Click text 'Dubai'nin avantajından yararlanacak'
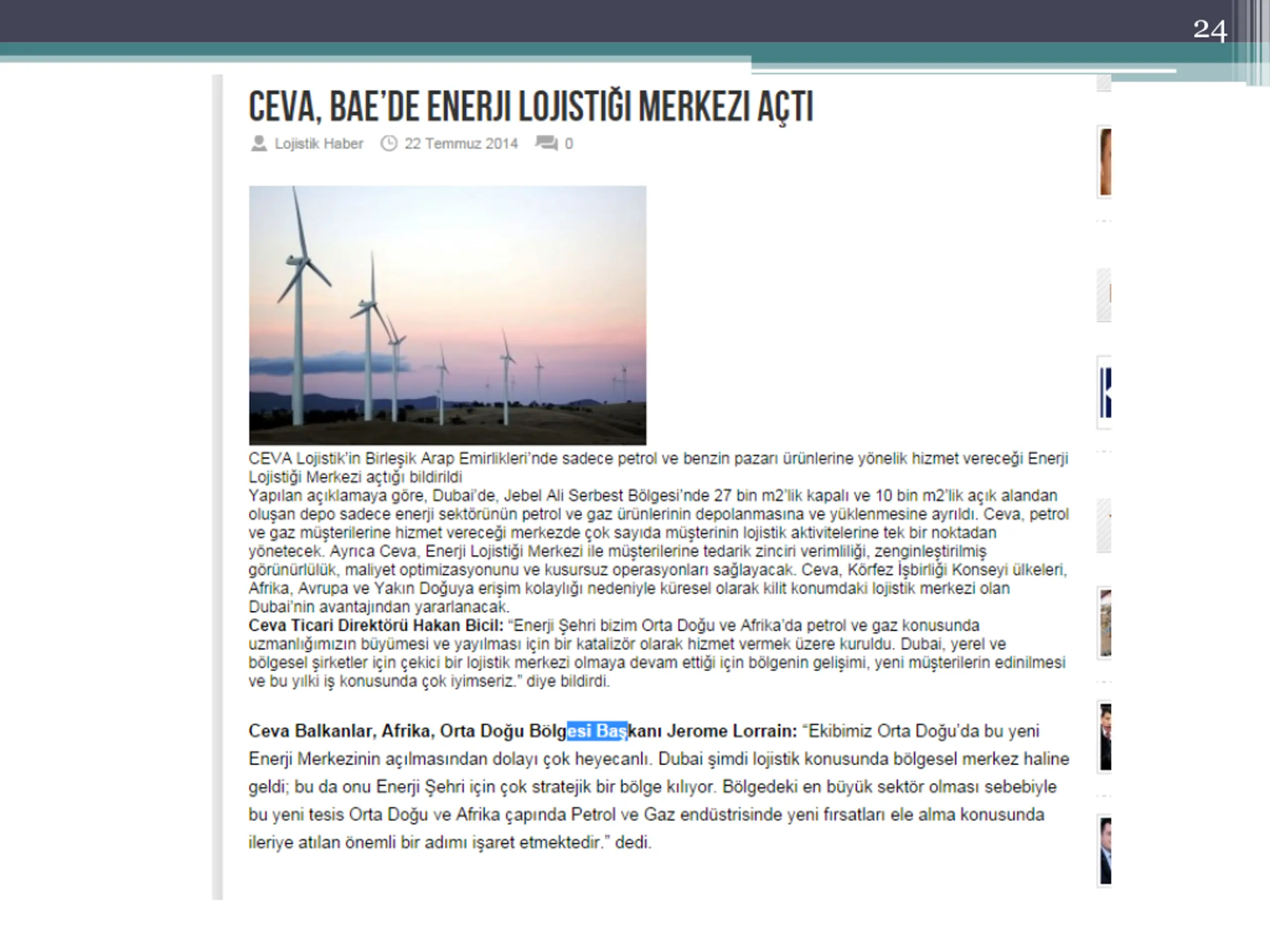 point(379,606)
